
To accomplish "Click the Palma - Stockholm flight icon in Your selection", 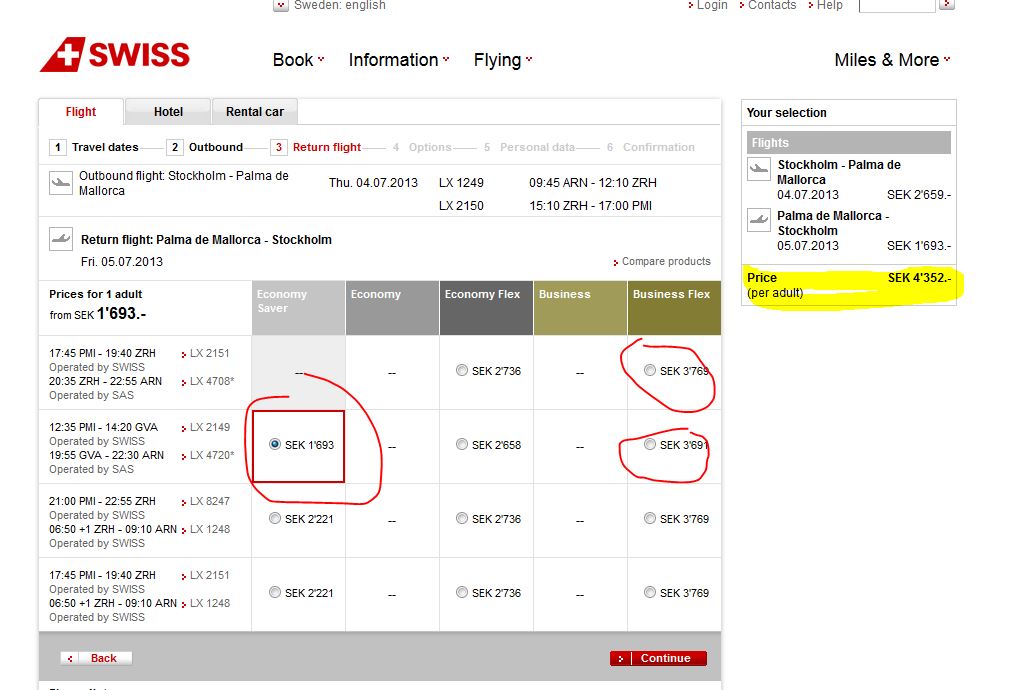I will (759, 219).
